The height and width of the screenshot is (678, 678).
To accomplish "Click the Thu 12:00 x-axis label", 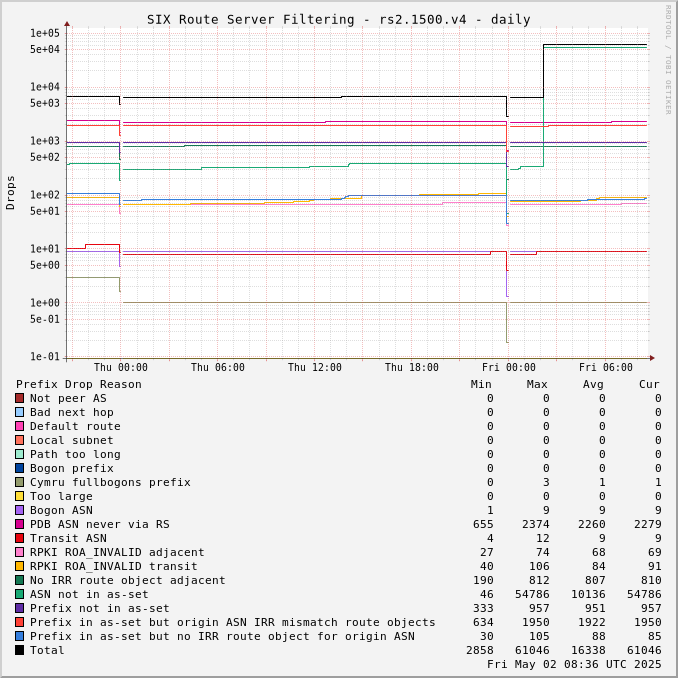I will click(x=315, y=368).
